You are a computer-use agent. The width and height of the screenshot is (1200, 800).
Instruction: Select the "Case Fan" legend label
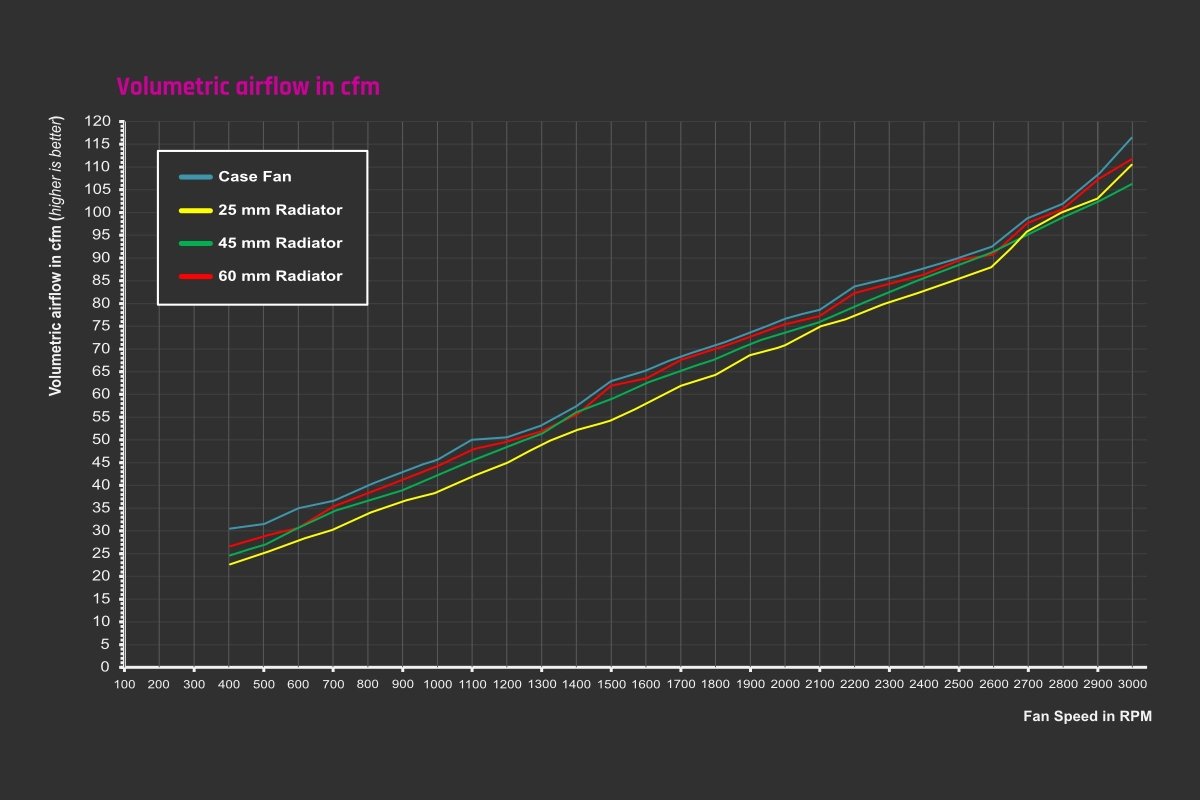(255, 177)
